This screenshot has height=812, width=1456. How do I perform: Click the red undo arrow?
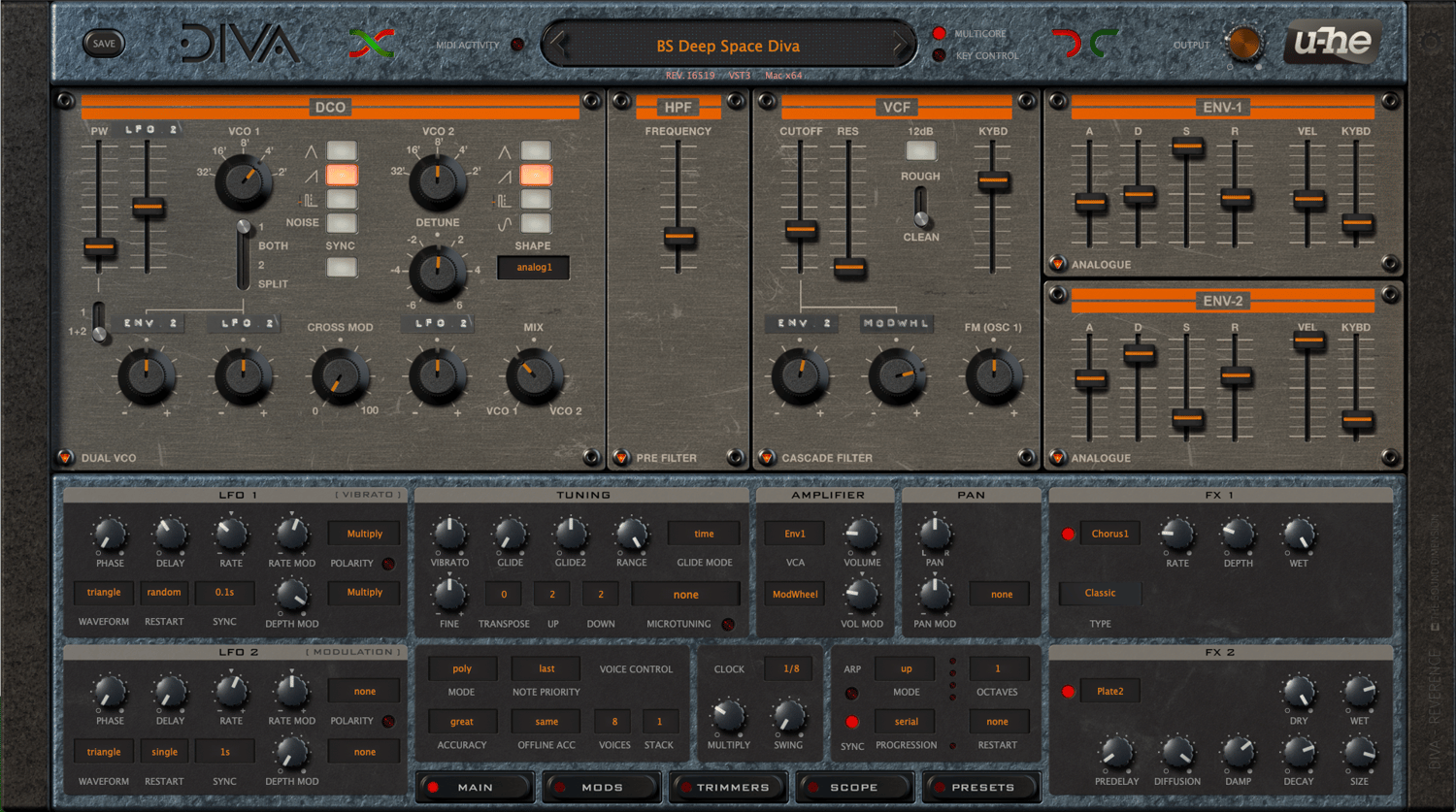point(1066,44)
